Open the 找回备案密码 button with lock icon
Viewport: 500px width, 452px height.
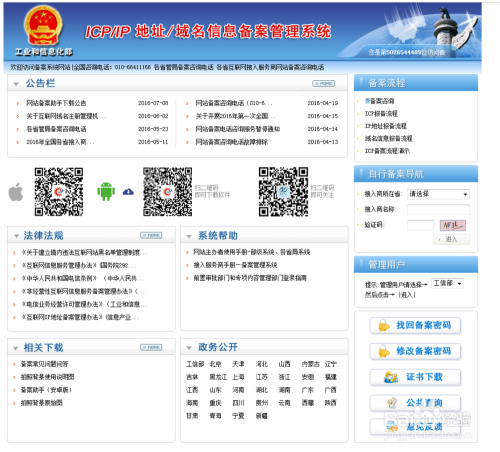coord(415,325)
